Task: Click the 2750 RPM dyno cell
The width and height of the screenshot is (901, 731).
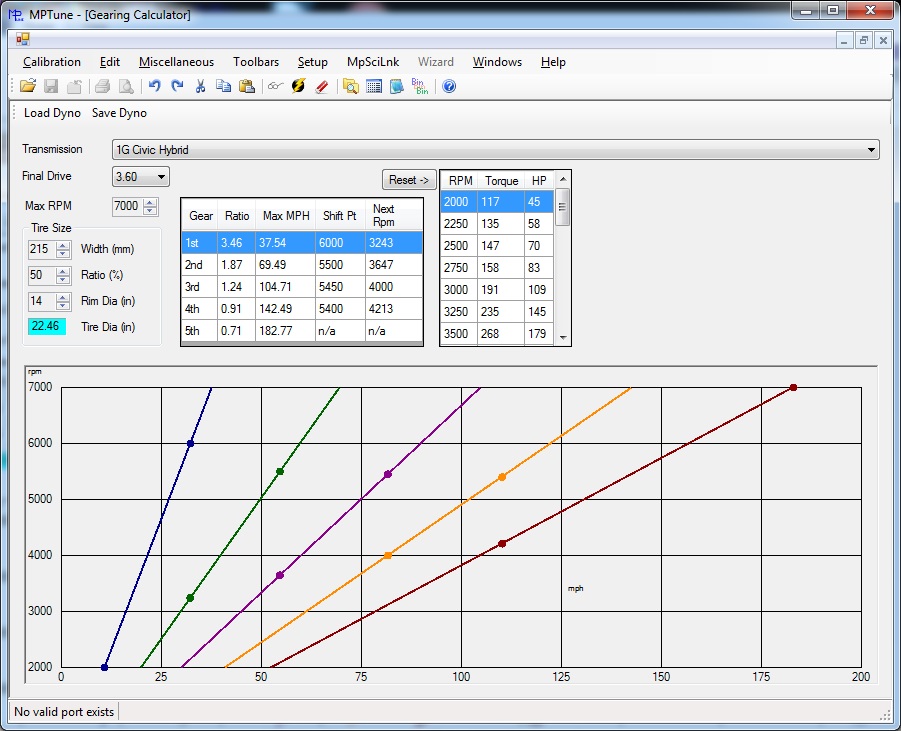Action: (x=459, y=268)
